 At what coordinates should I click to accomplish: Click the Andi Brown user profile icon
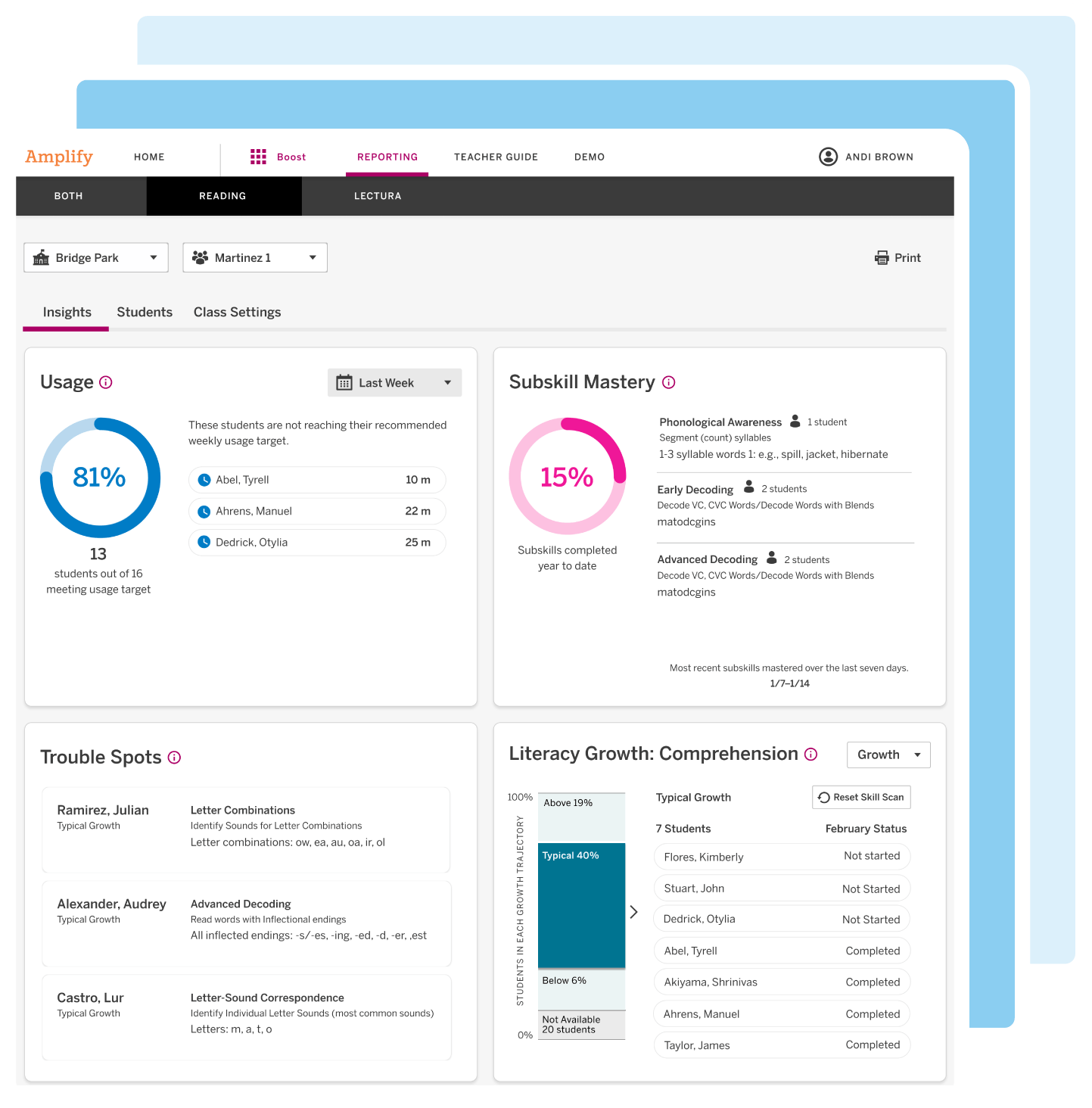click(x=828, y=157)
